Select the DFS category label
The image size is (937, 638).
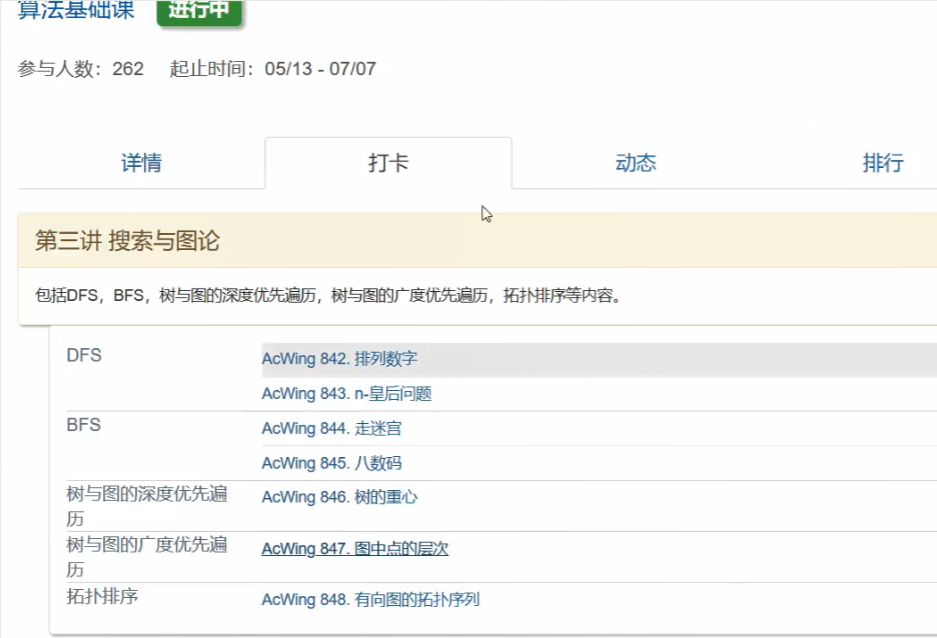point(84,356)
